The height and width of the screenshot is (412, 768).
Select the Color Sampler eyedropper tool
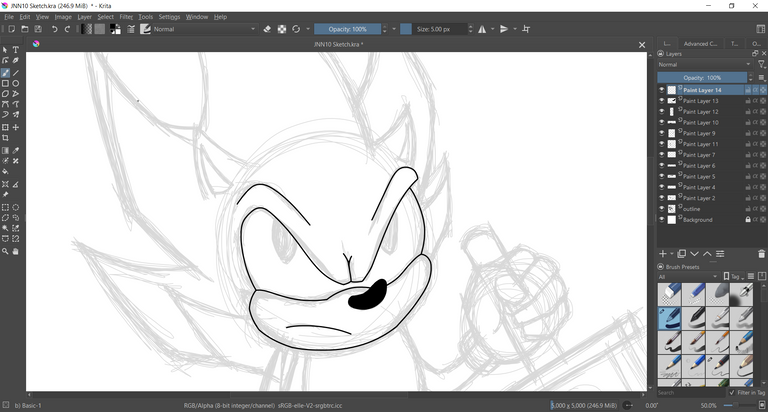pyautogui.click(x=16, y=150)
